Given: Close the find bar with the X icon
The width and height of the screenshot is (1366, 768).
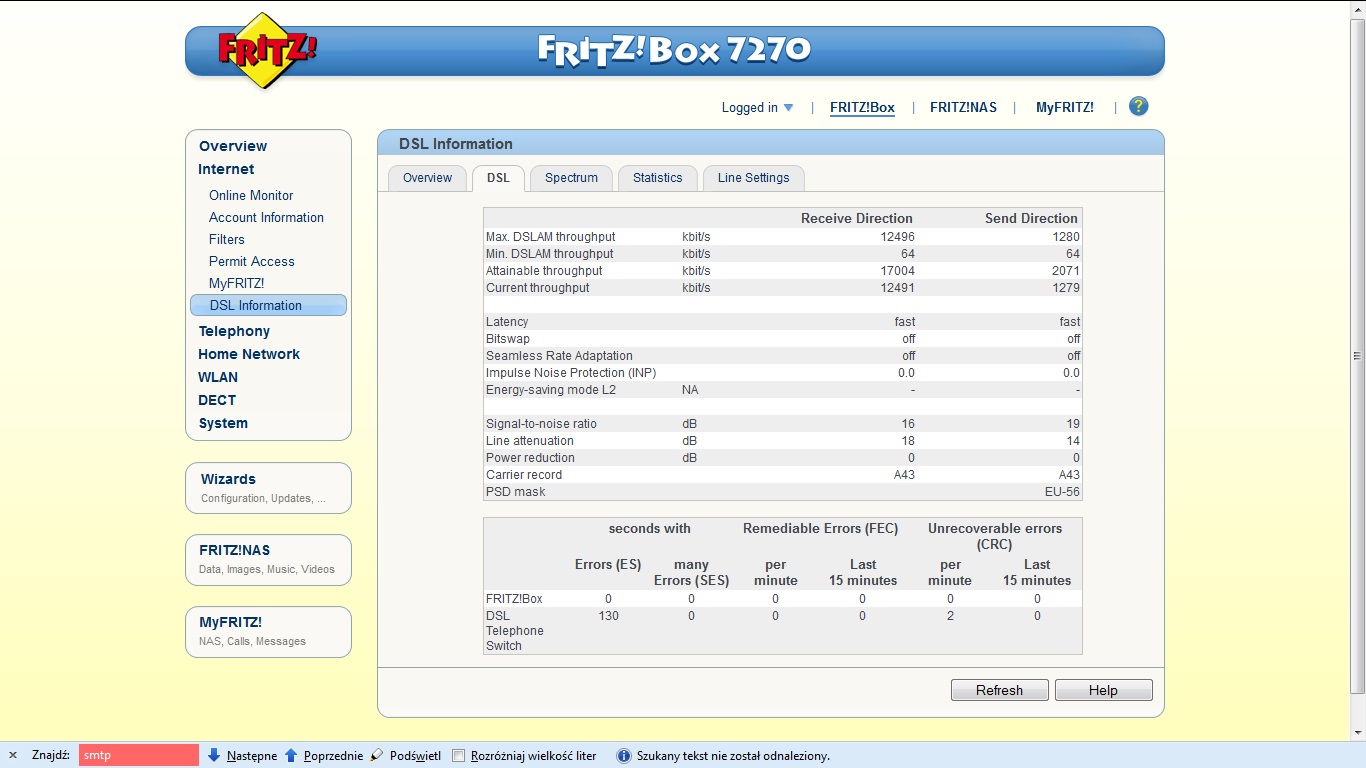Looking at the screenshot, I should (13, 755).
